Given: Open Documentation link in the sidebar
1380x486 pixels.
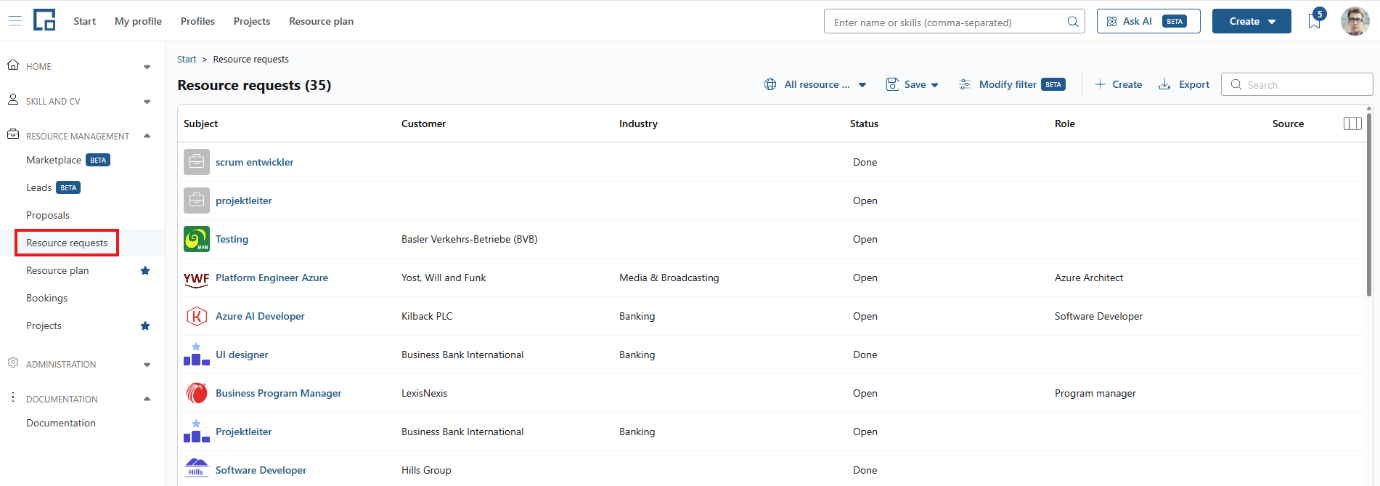Looking at the screenshot, I should [x=61, y=423].
